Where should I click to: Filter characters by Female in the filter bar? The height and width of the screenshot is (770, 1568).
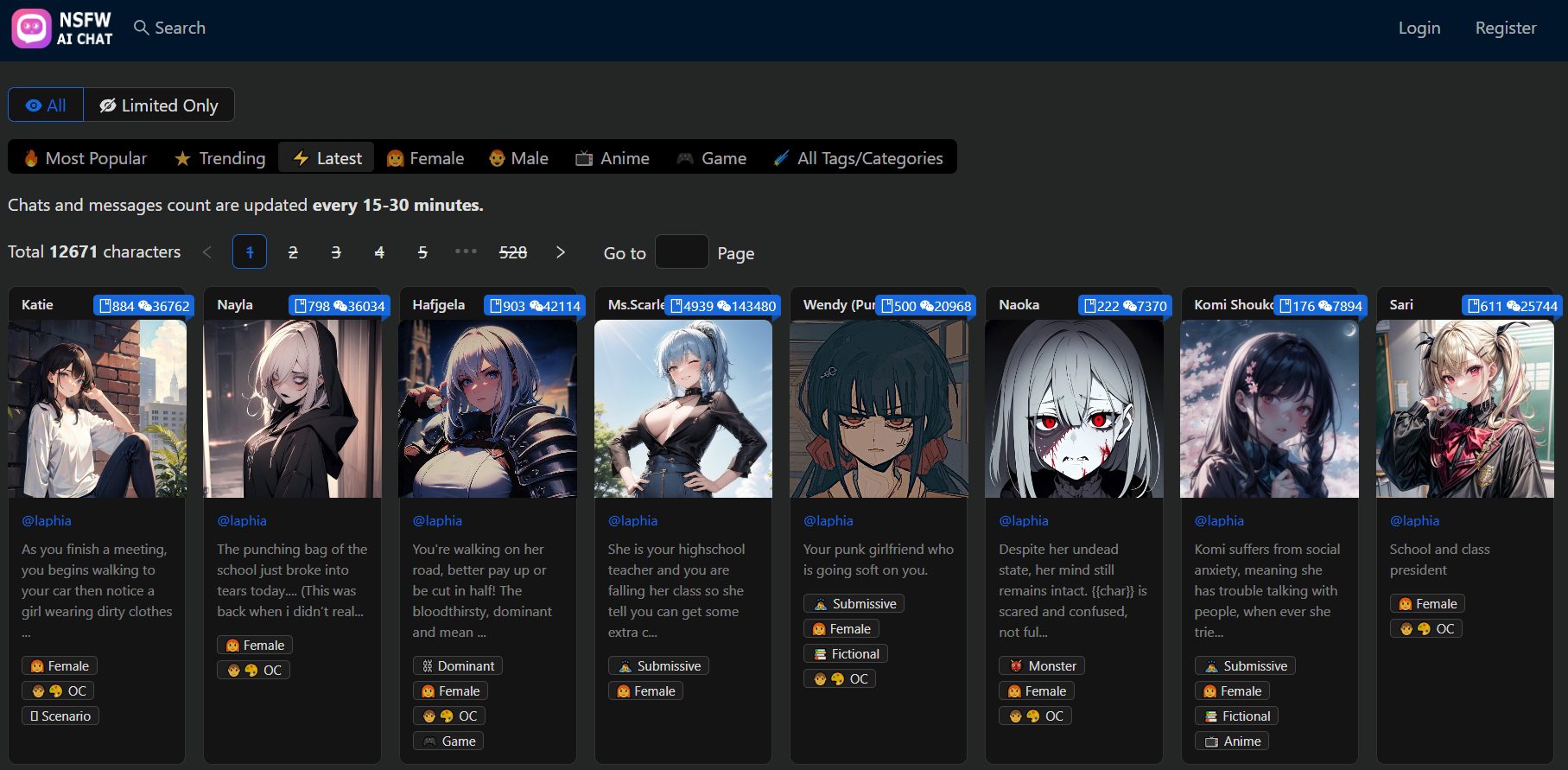coord(425,158)
